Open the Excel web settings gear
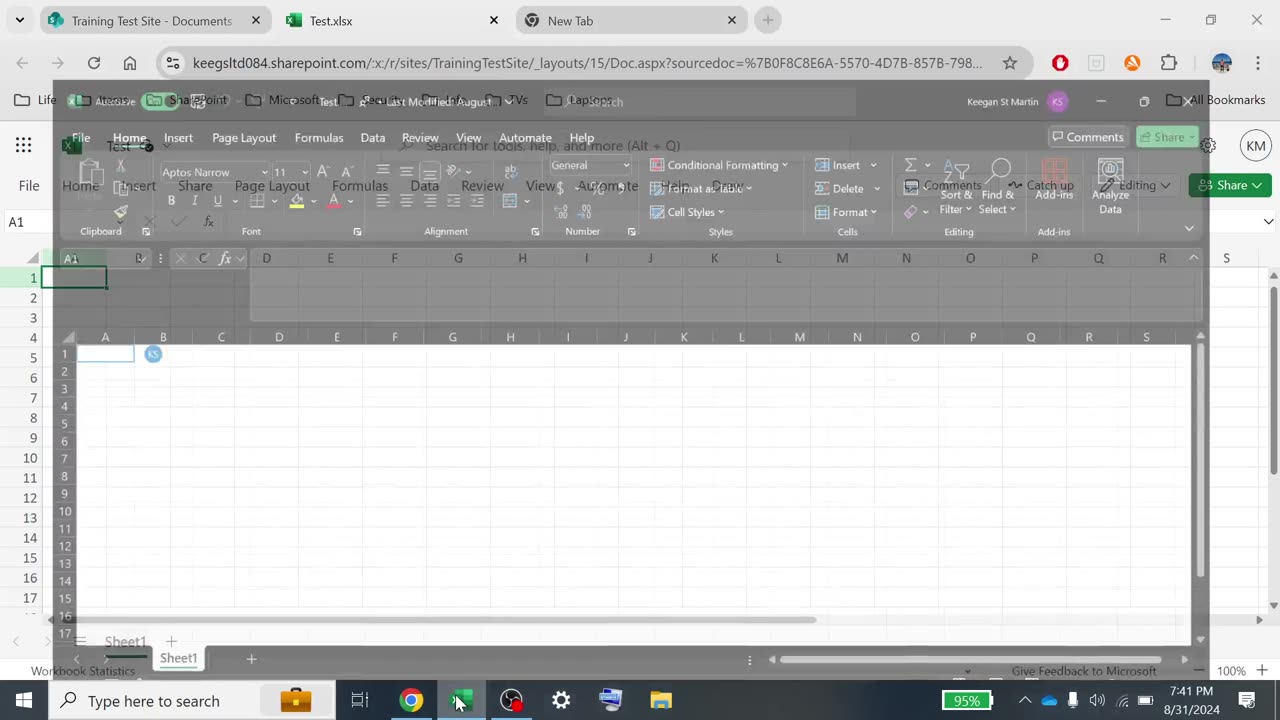1280x720 pixels. coord(1208,146)
